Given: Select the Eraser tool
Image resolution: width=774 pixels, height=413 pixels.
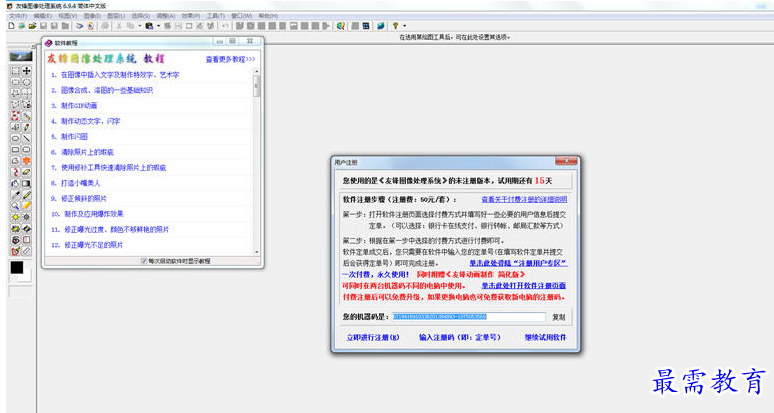Looking at the screenshot, I should tap(26, 172).
